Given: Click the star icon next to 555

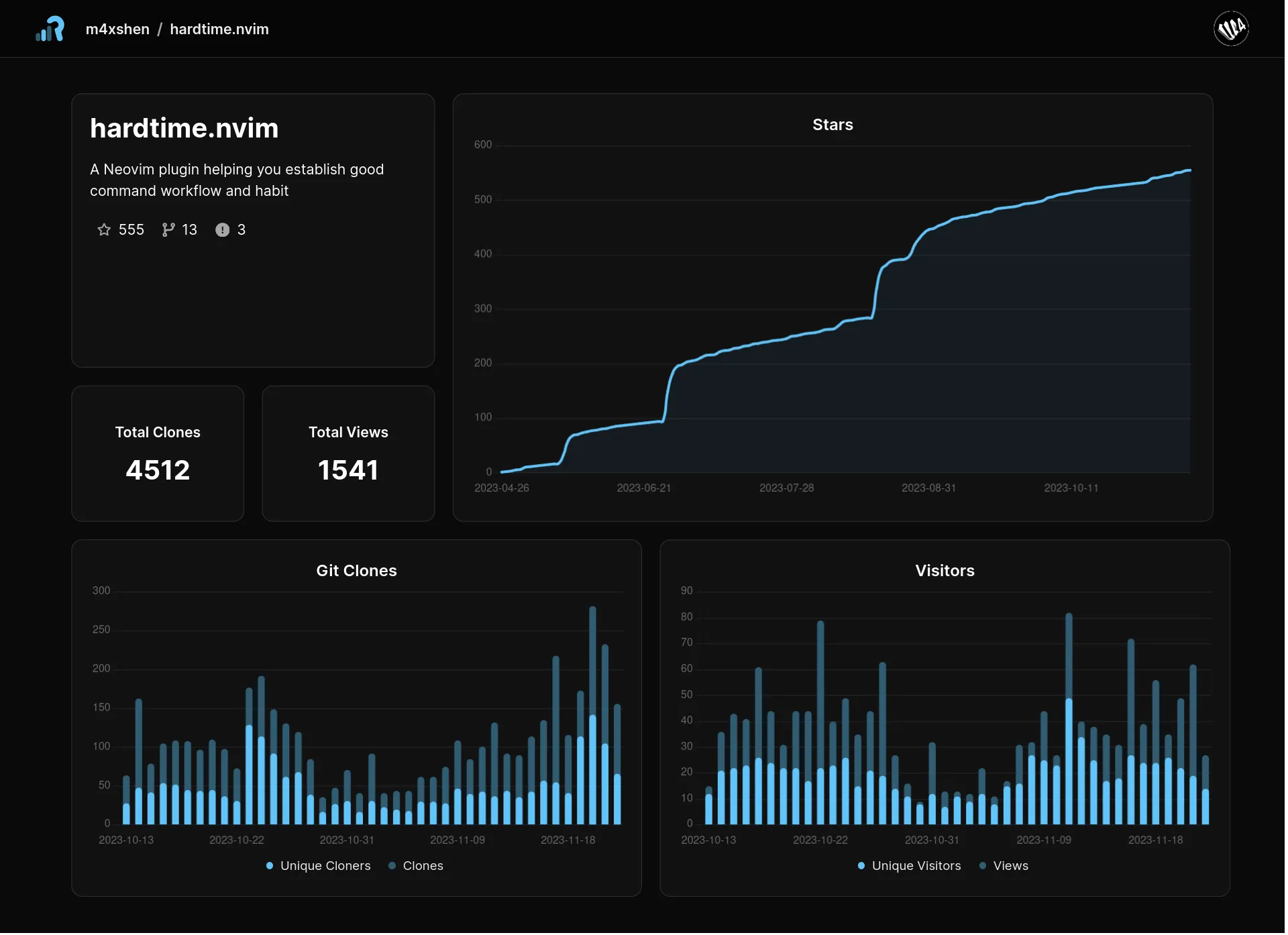Looking at the screenshot, I should (104, 230).
